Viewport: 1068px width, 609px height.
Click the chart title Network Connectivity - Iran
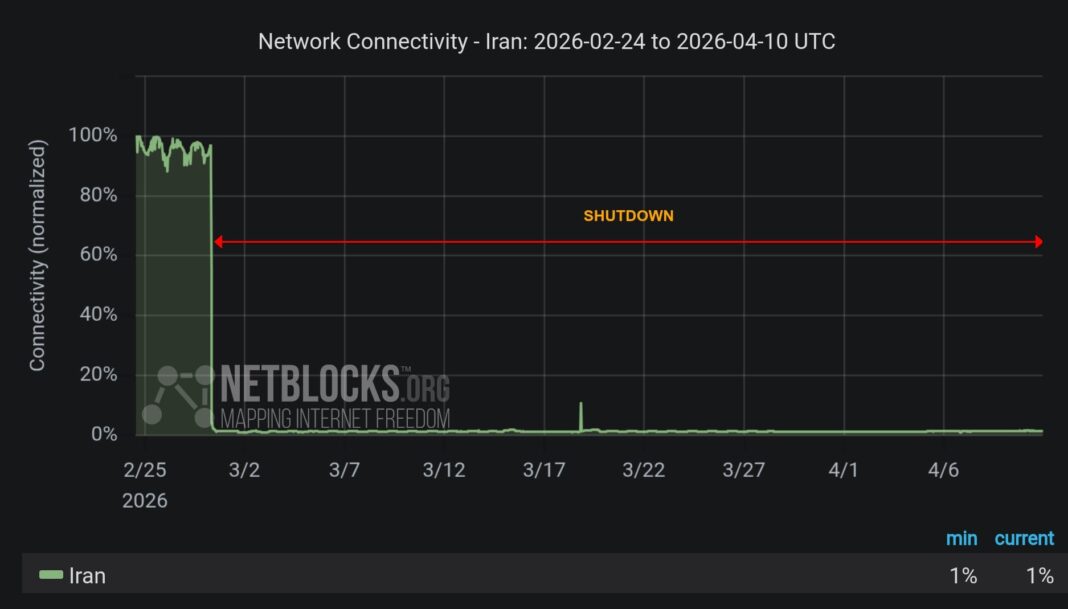click(x=547, y=41)
